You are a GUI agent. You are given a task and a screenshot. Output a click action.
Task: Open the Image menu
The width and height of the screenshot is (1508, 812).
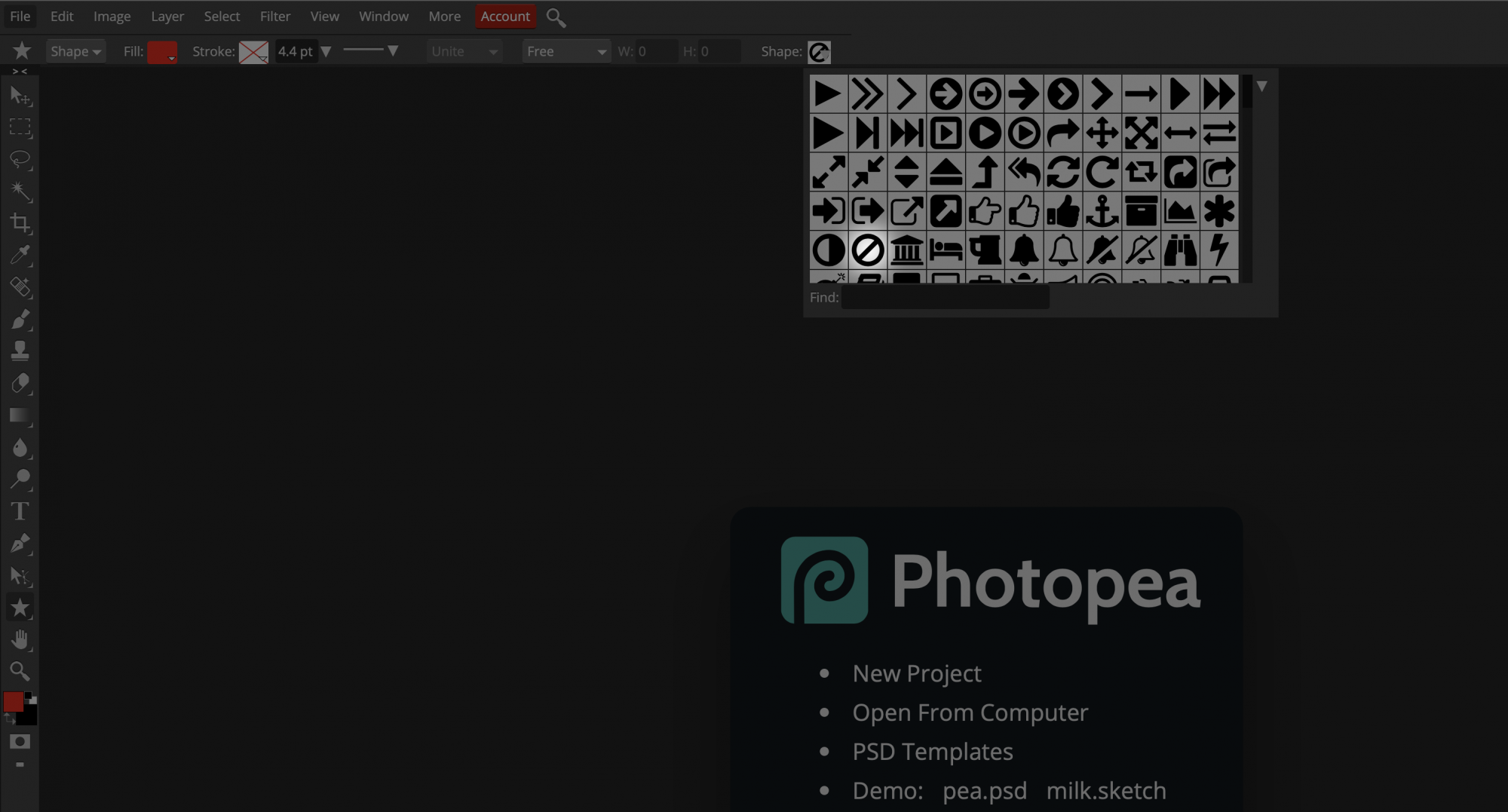click(x=112, y=16)
